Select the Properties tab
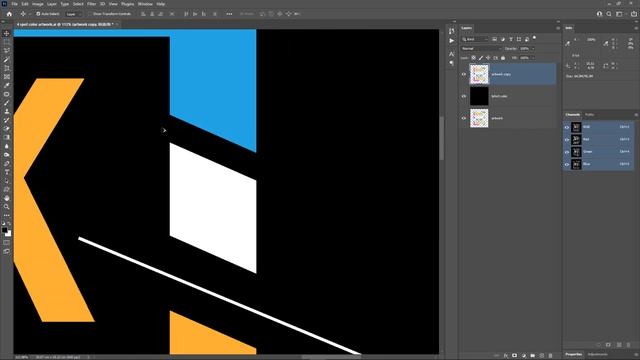Screen dimensions: 640x360 pos(573,354)
